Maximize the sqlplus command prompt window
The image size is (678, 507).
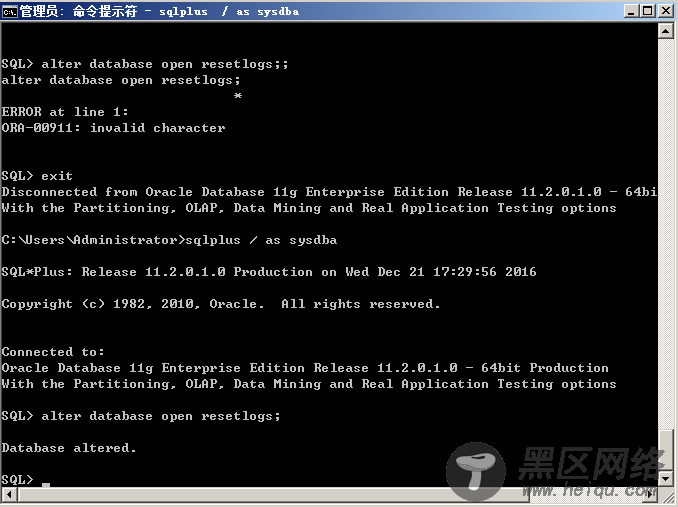click(648, 11)
